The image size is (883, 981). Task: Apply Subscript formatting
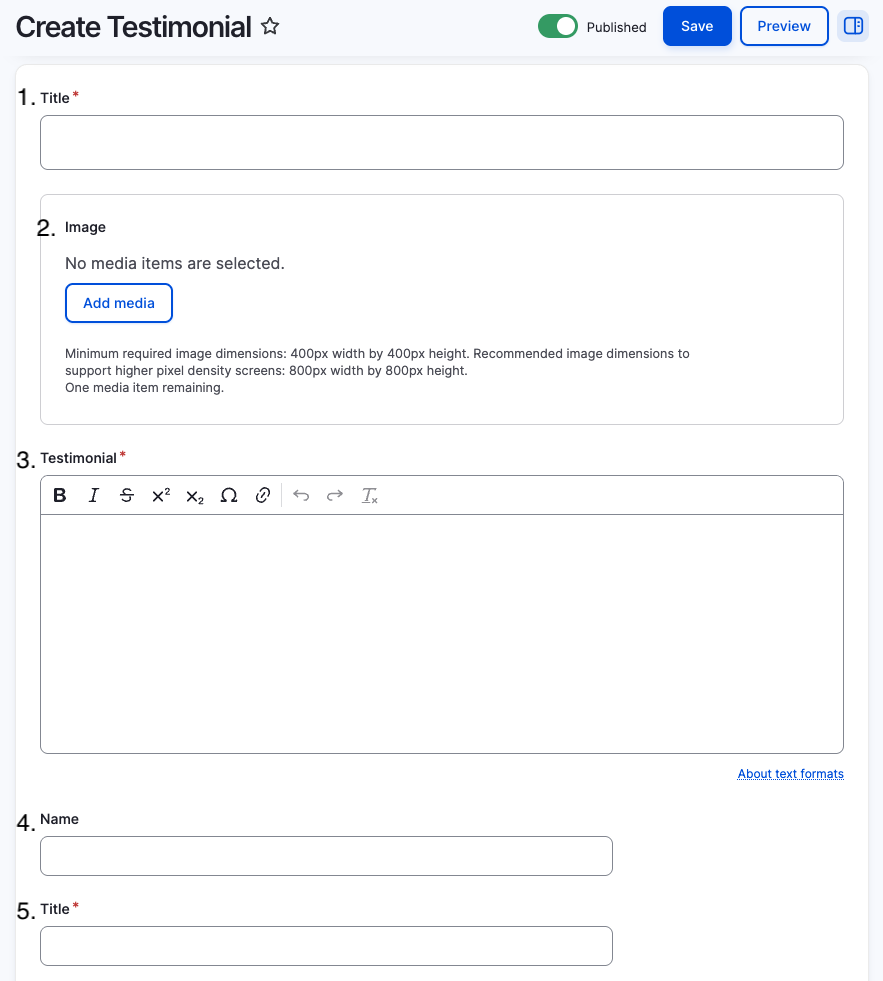[195, 496]
